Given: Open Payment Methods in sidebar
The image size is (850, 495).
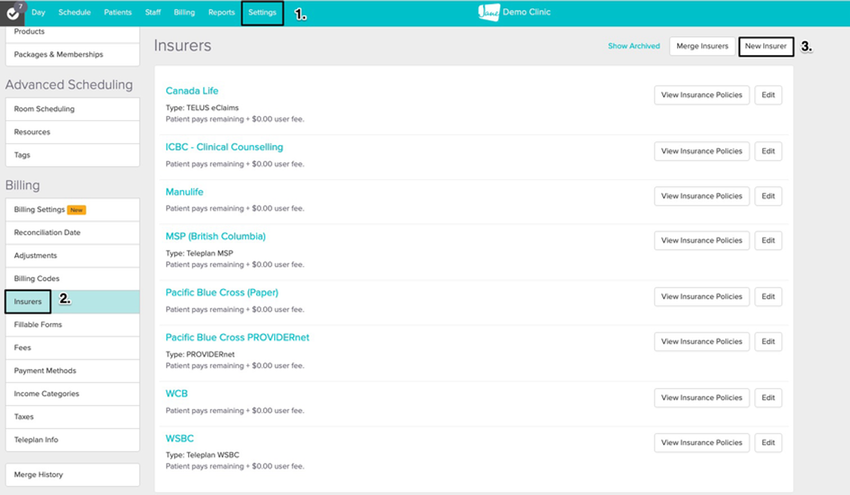Looking at the screenshot, I should 73,371.
